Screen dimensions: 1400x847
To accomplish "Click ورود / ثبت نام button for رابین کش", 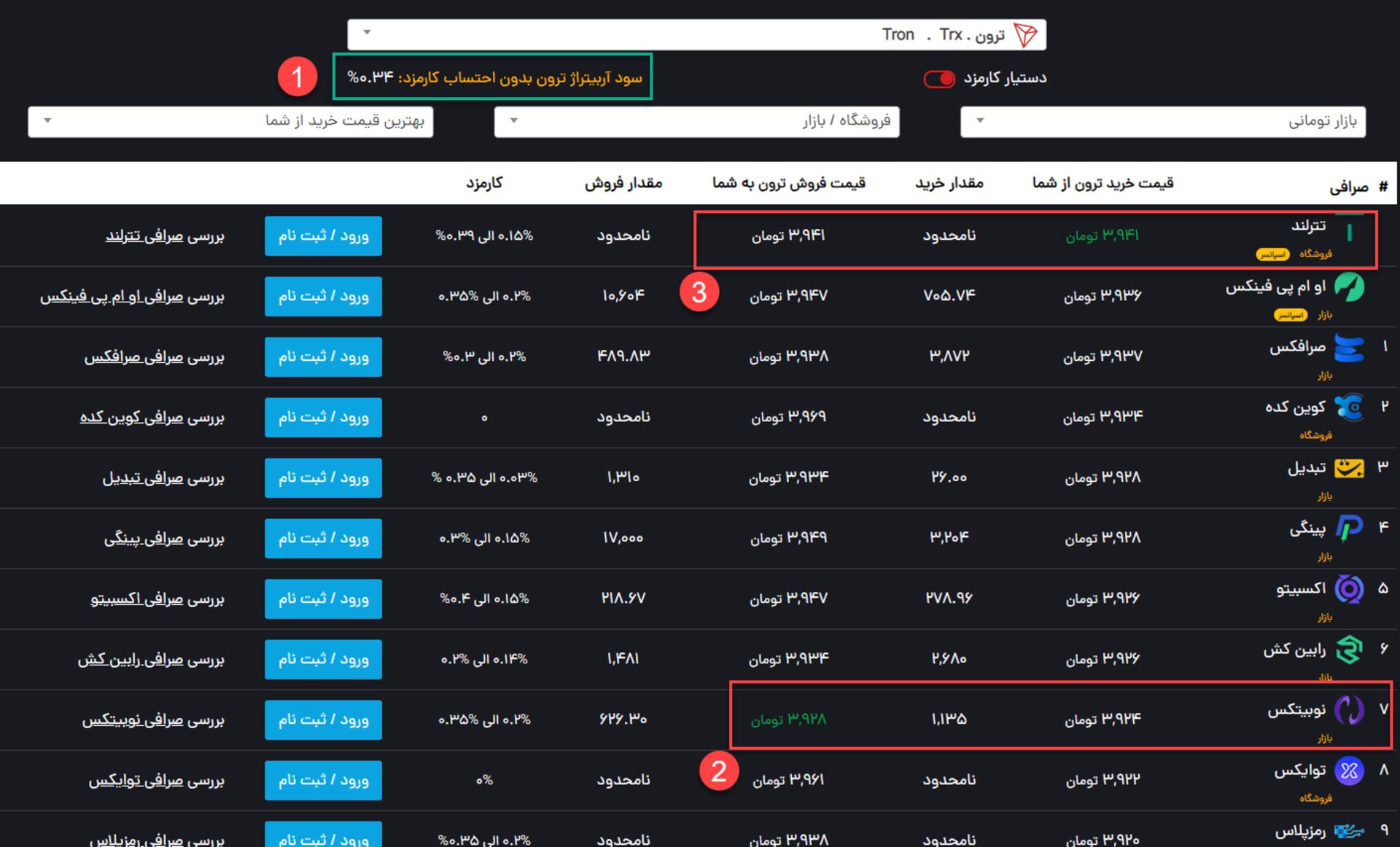I will click(x=323, y=659).
